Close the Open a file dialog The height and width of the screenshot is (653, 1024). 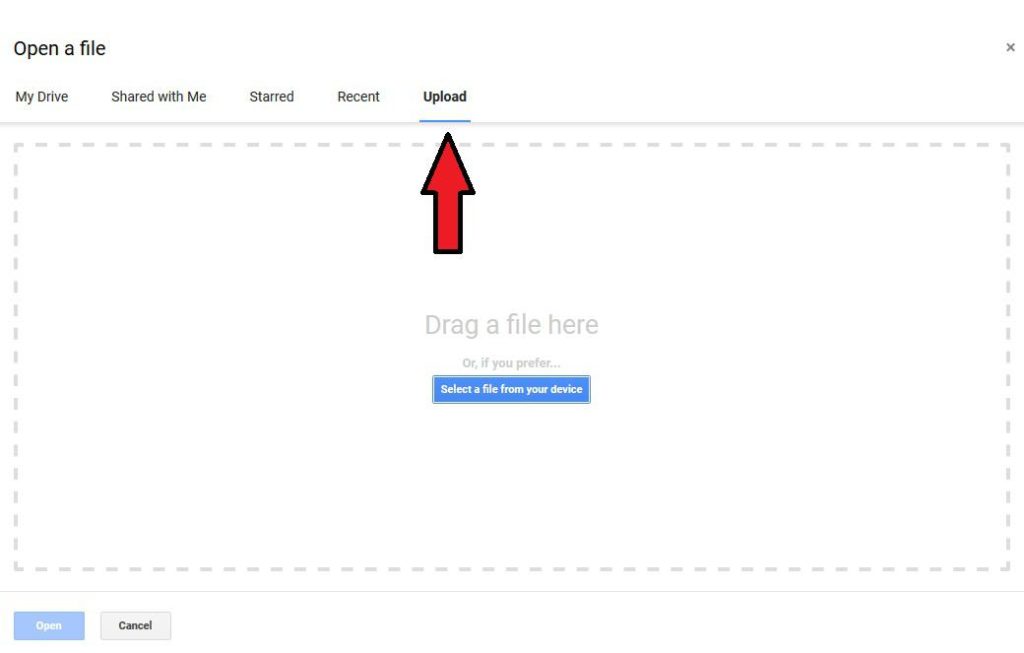[1010, 48]
